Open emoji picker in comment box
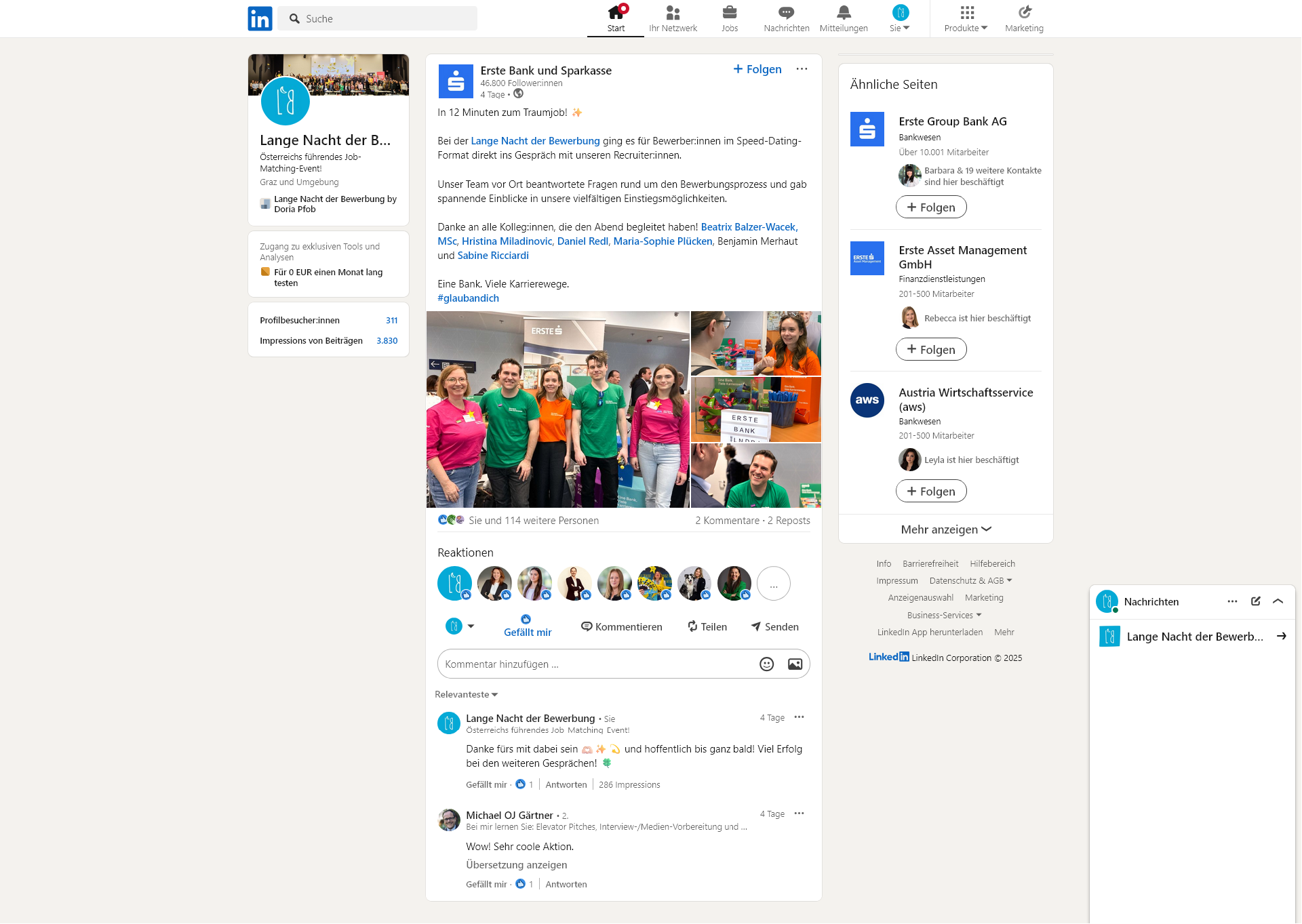Viewport: 1302px width, 924px height. tap(766, 664)
